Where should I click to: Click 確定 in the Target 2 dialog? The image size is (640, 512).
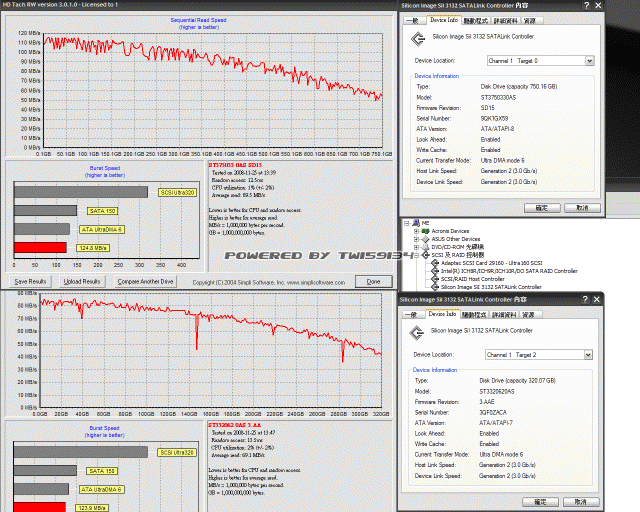pos(540,502)
